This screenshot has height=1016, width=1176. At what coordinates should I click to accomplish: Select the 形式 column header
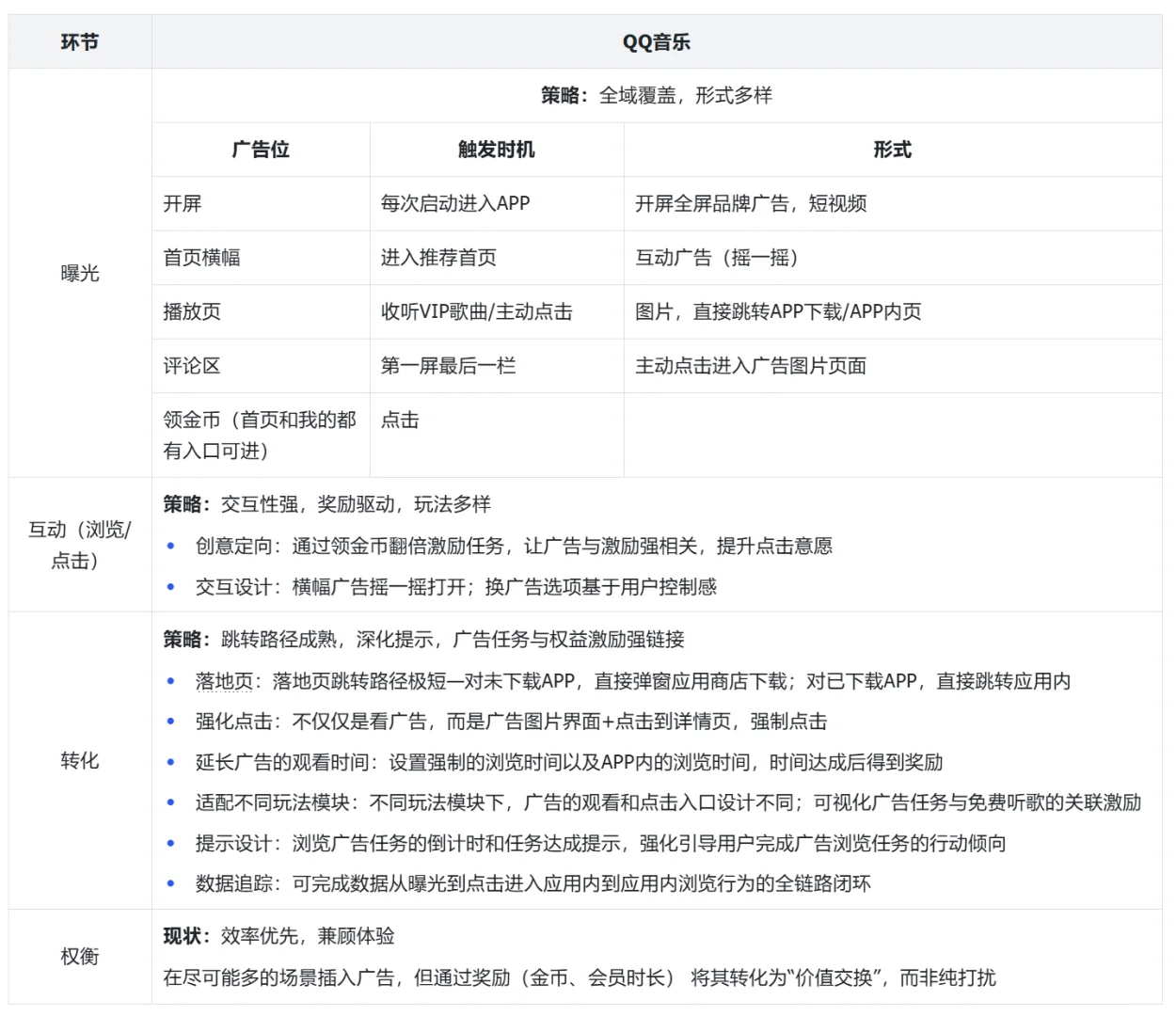(x=894, y=150)
